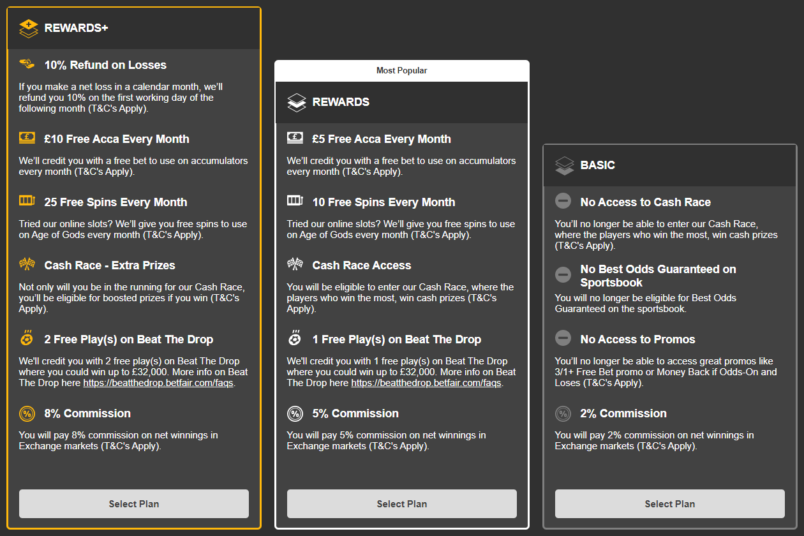Image resolution: width=804 pixels, height=536 pixels.
Task: Click the 10% Refund on Losses hand icon
Action: click(27, 64)
